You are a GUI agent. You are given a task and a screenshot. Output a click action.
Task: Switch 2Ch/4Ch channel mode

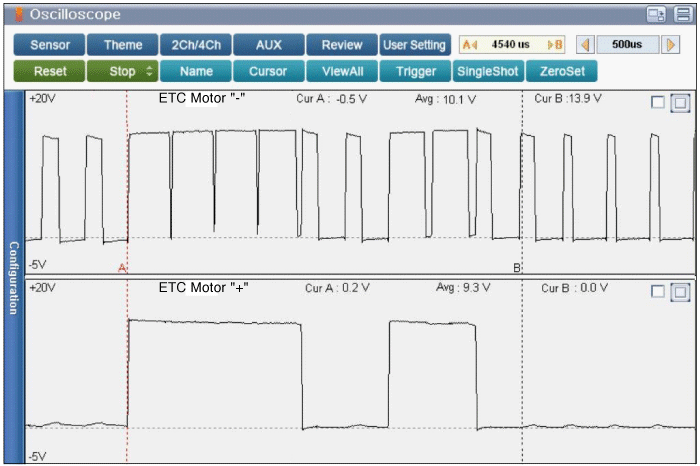click(x=196, y=45)
